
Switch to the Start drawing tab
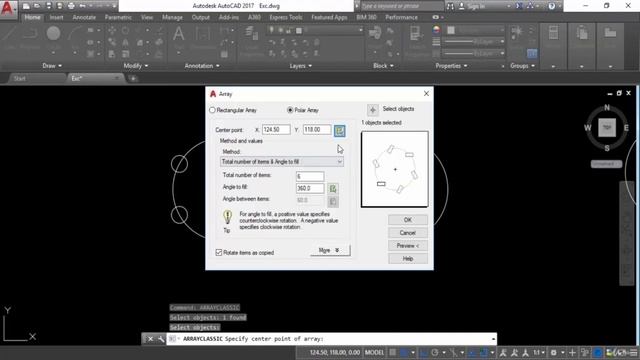(20, 78)
